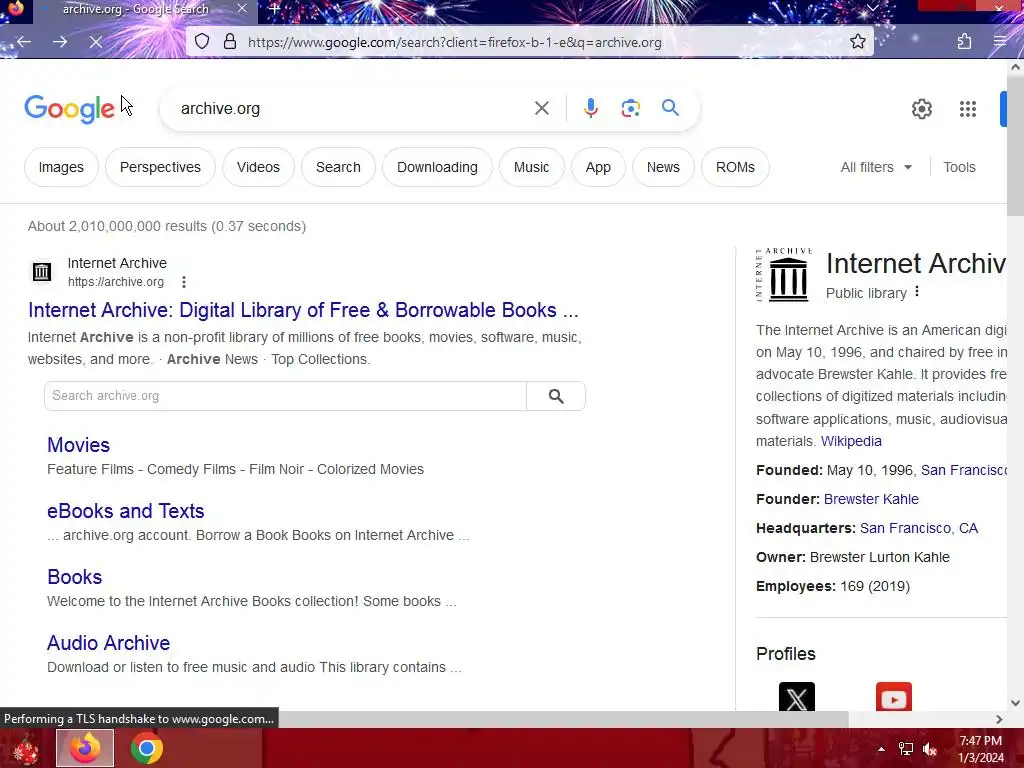Select the Downloading filter chip
Screen dimensions: 1024x768
[x=438, y=167]
